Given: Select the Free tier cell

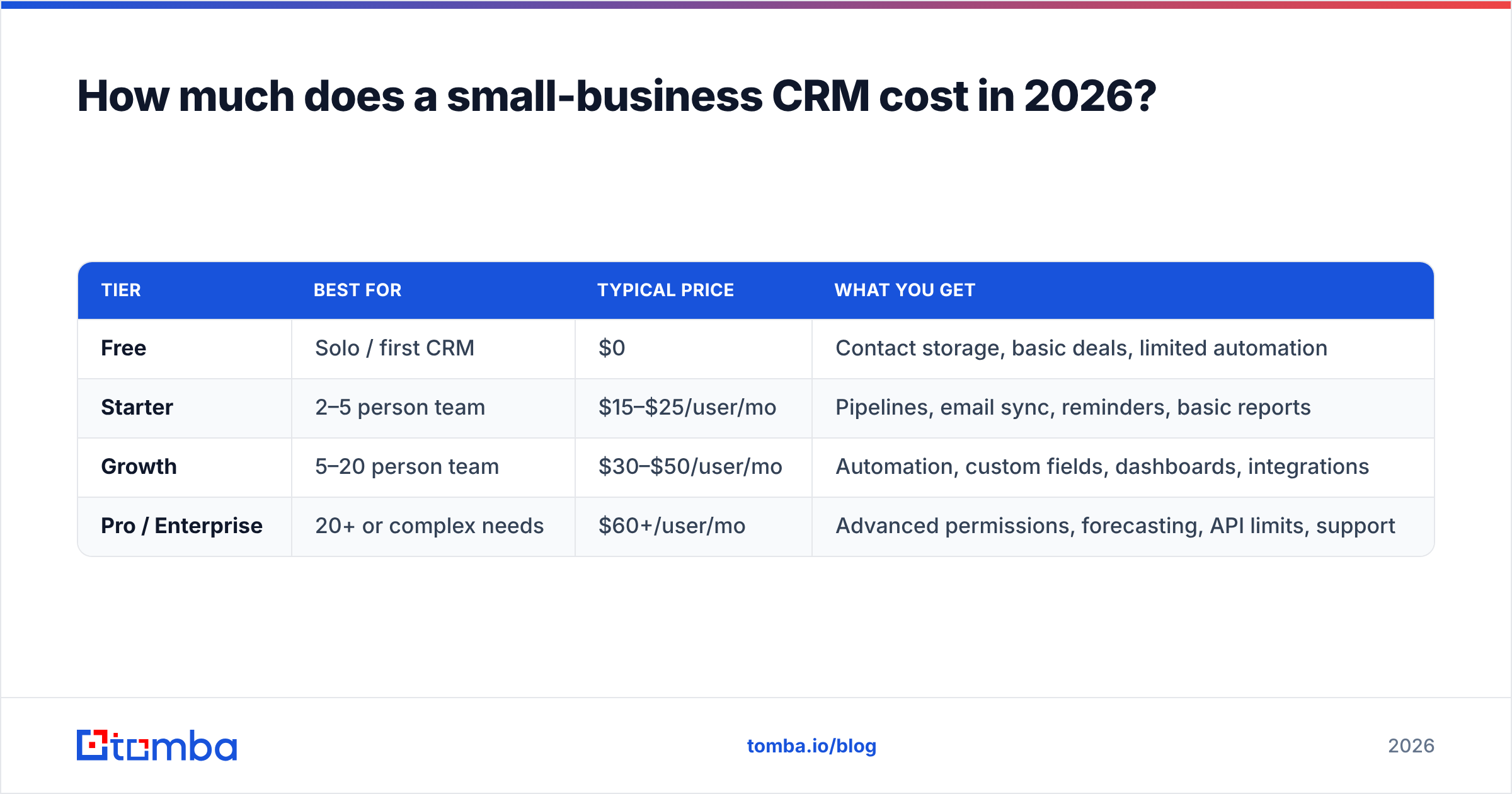Looking at the screenshot, I should pos(185,348).
